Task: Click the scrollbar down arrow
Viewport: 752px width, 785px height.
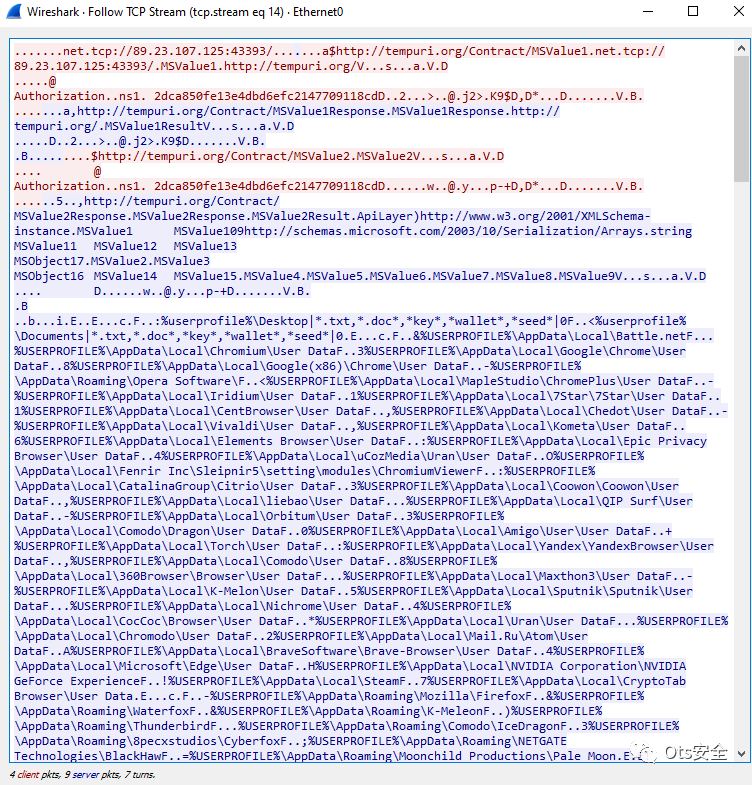Action: [741, 753]
